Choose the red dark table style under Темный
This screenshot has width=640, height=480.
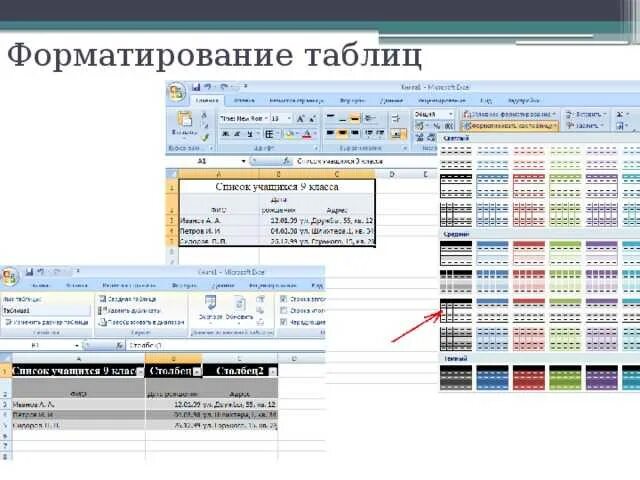(x=529, y=378)
